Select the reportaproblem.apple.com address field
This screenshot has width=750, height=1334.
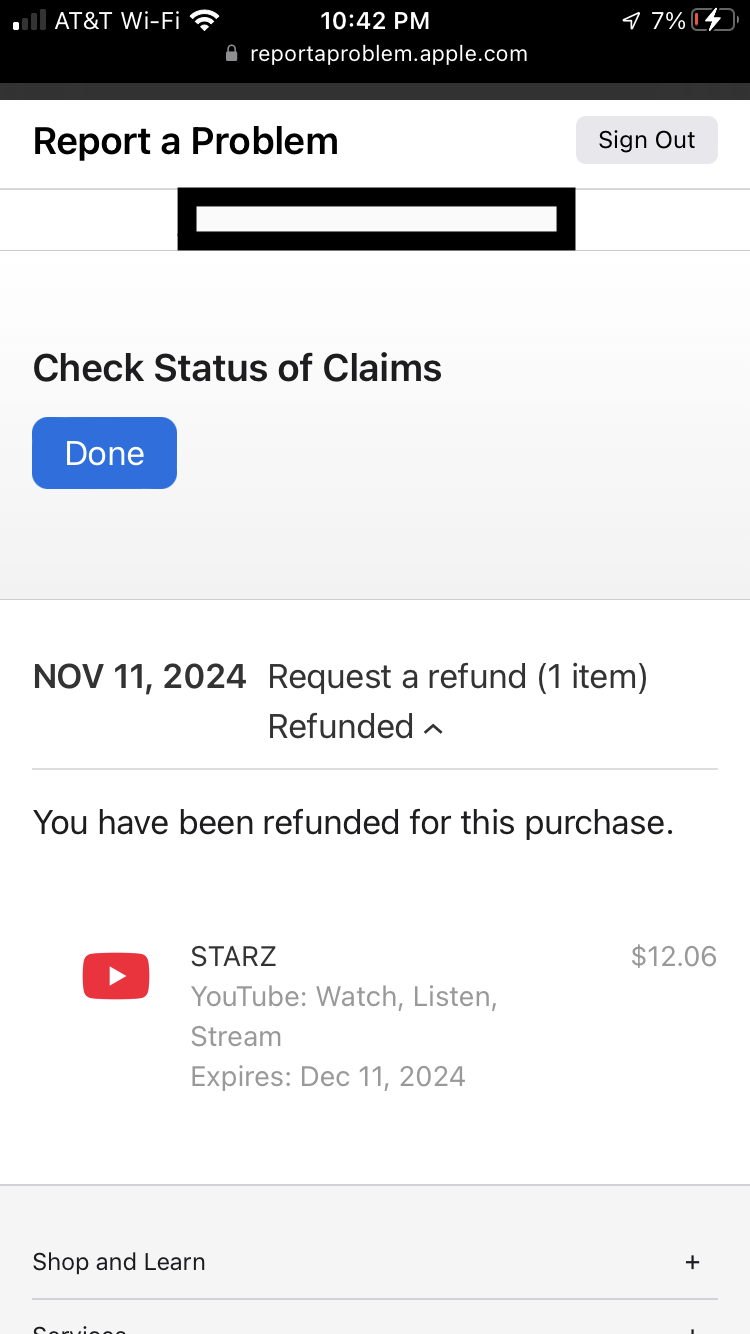coord(388,54)
